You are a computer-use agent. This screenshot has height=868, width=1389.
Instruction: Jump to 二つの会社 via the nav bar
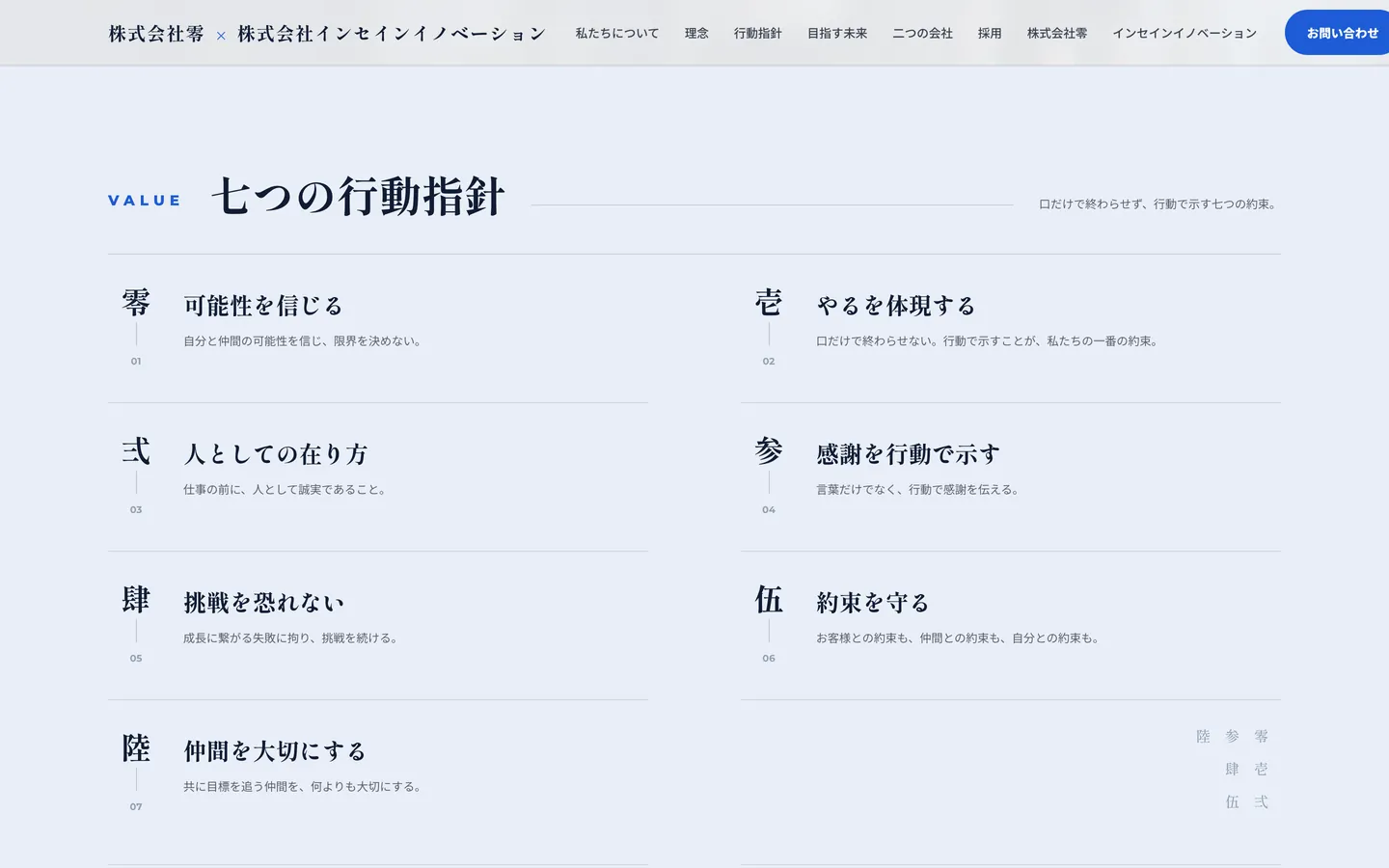[x=922, y=33]
